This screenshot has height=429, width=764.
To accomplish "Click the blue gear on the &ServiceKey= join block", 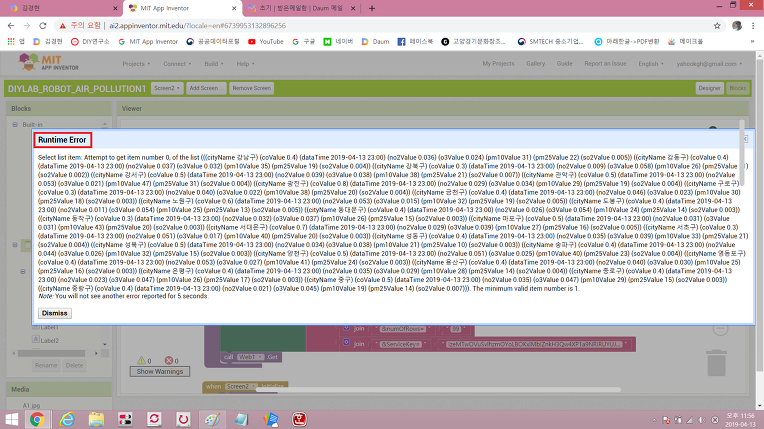I will pyautogui.click(x=346, y=343).
